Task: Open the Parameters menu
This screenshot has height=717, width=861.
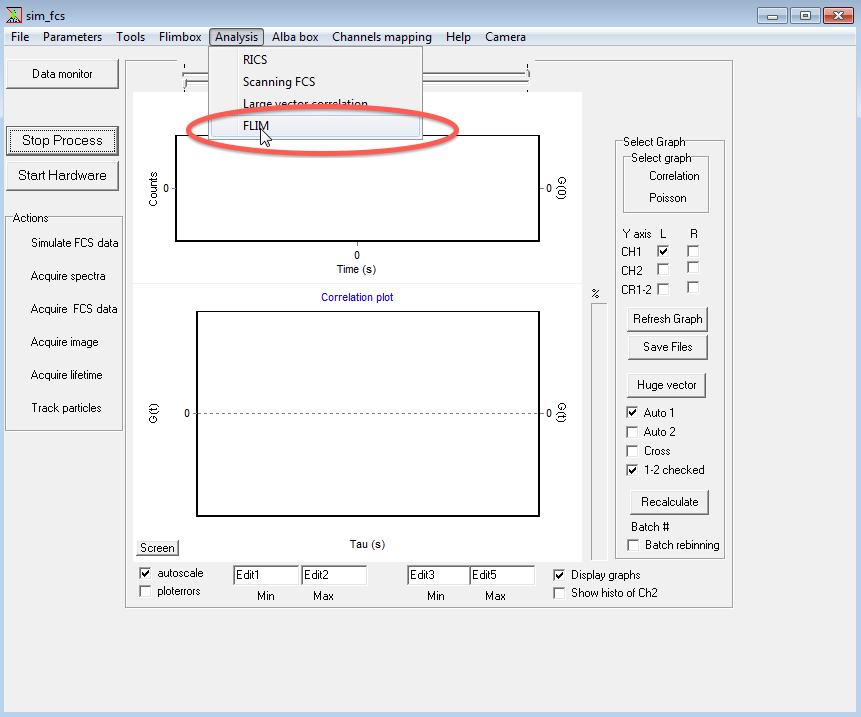Action: coord(72,37)
